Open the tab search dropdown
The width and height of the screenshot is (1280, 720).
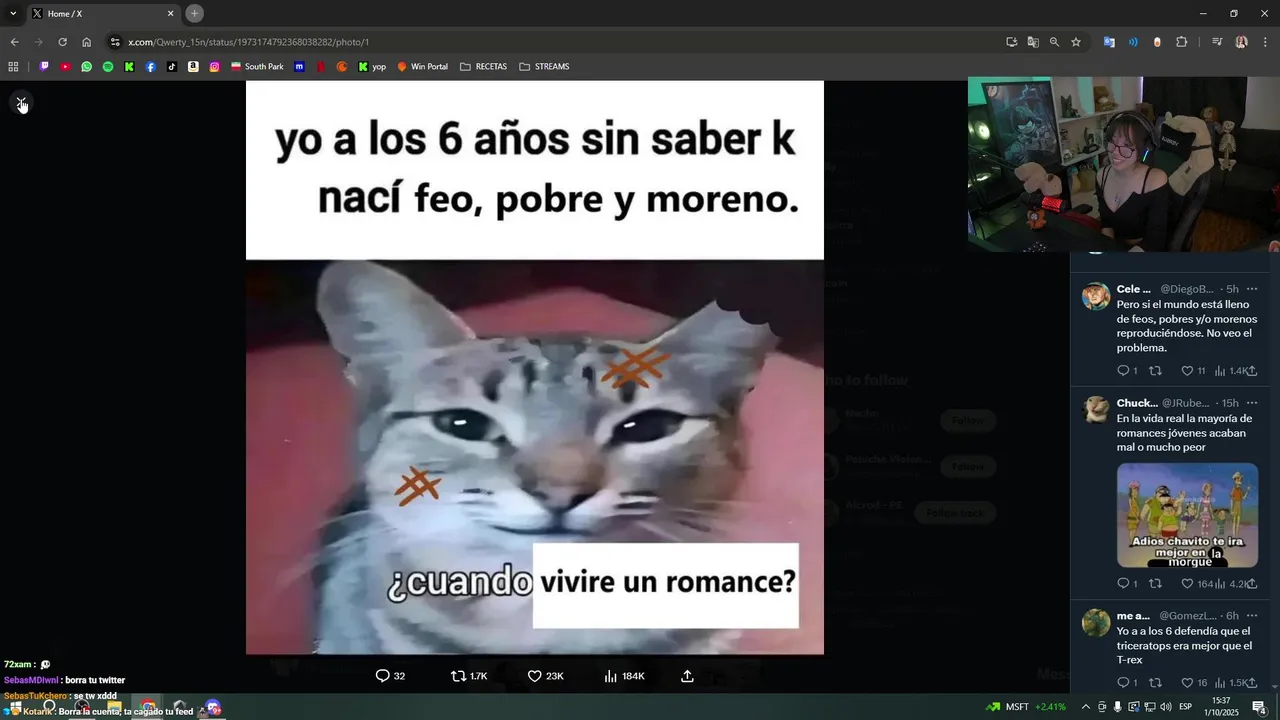click(13, 13)
